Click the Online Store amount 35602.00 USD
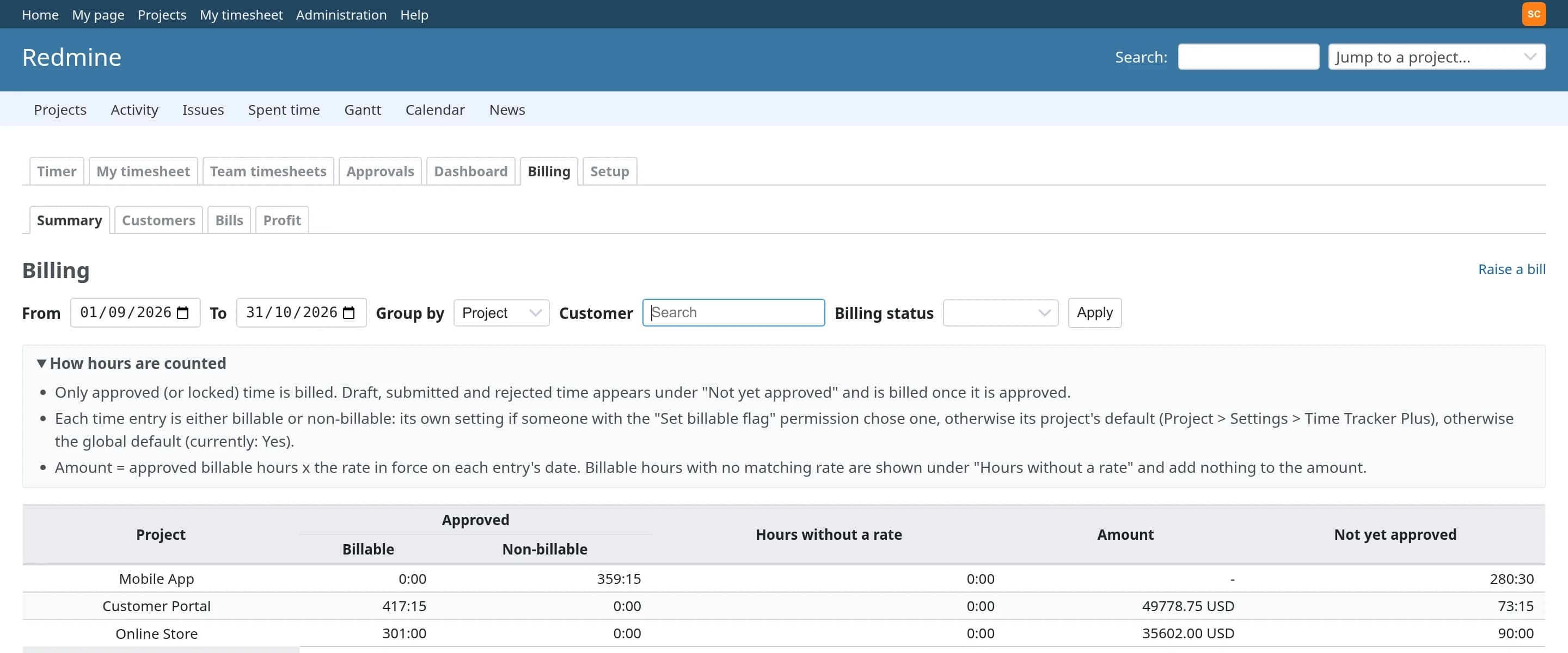 [1187, 633]
